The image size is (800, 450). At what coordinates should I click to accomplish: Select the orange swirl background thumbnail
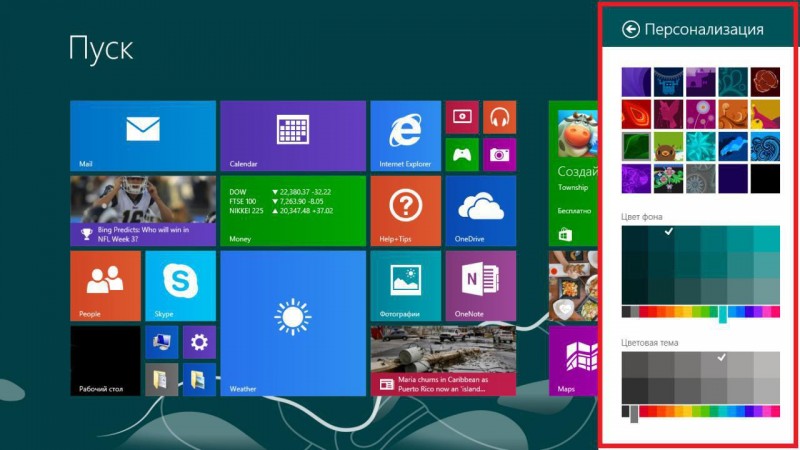point(733,114)
